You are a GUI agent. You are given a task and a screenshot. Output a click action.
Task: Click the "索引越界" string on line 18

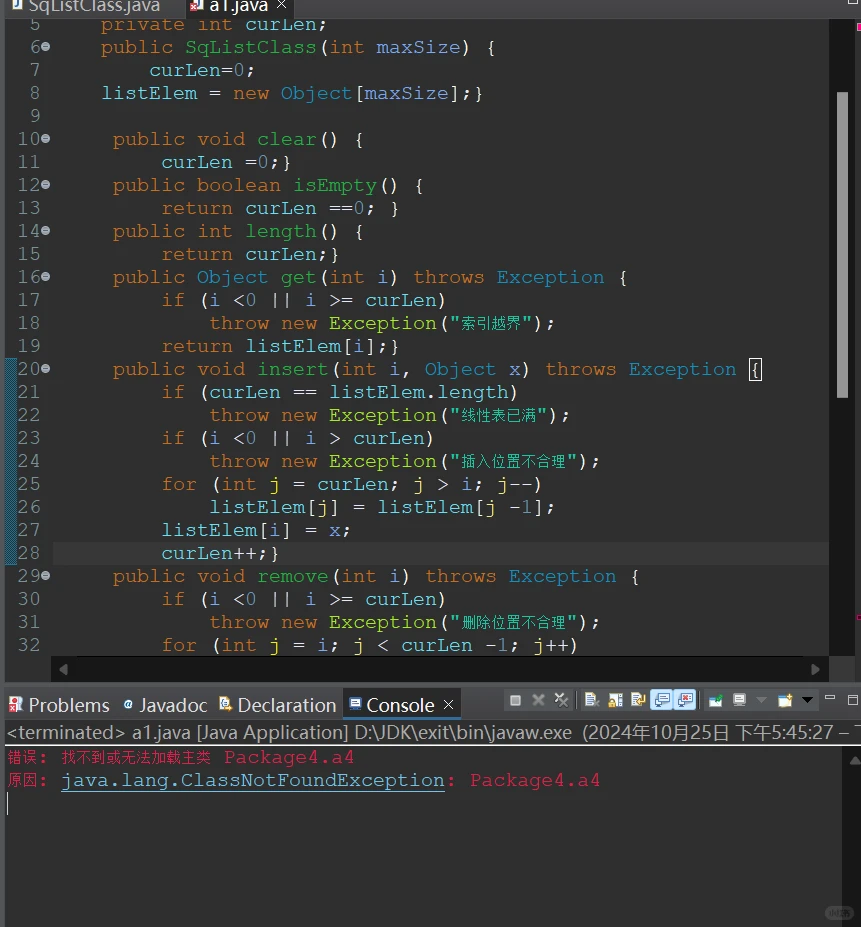coord(491,323)
